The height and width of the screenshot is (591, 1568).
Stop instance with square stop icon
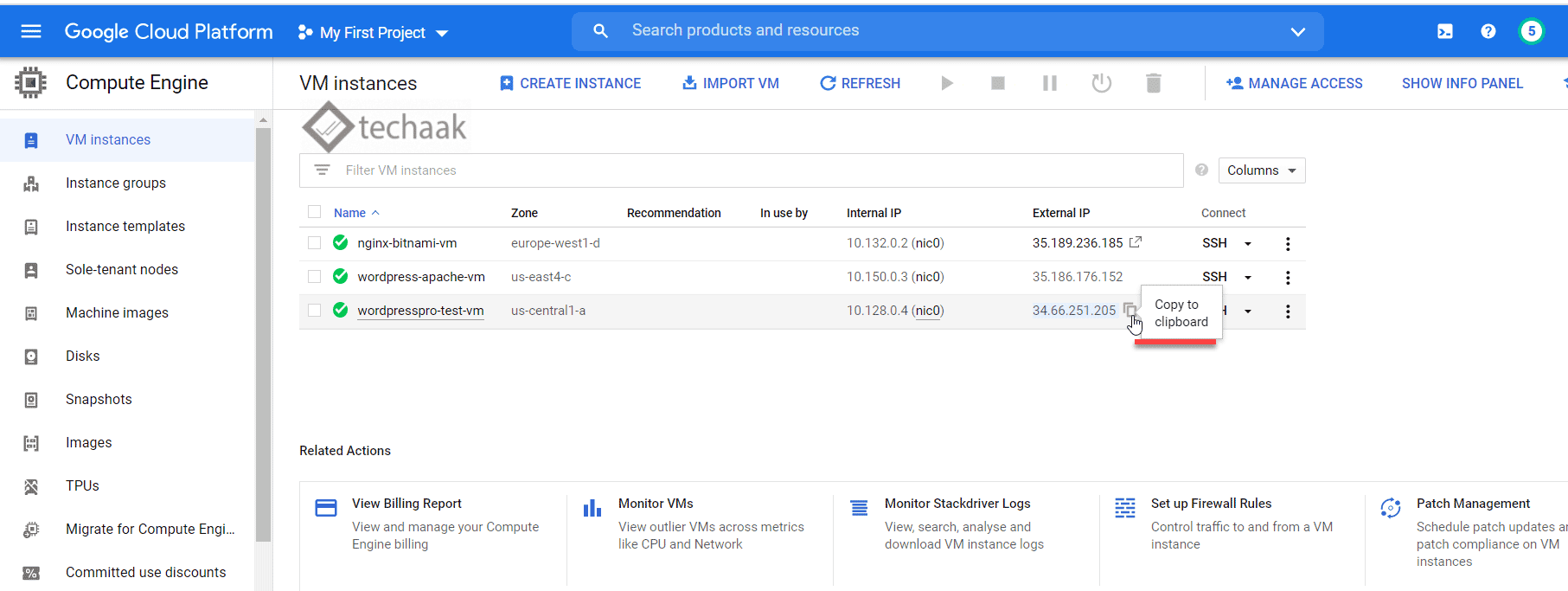[998, 83]
